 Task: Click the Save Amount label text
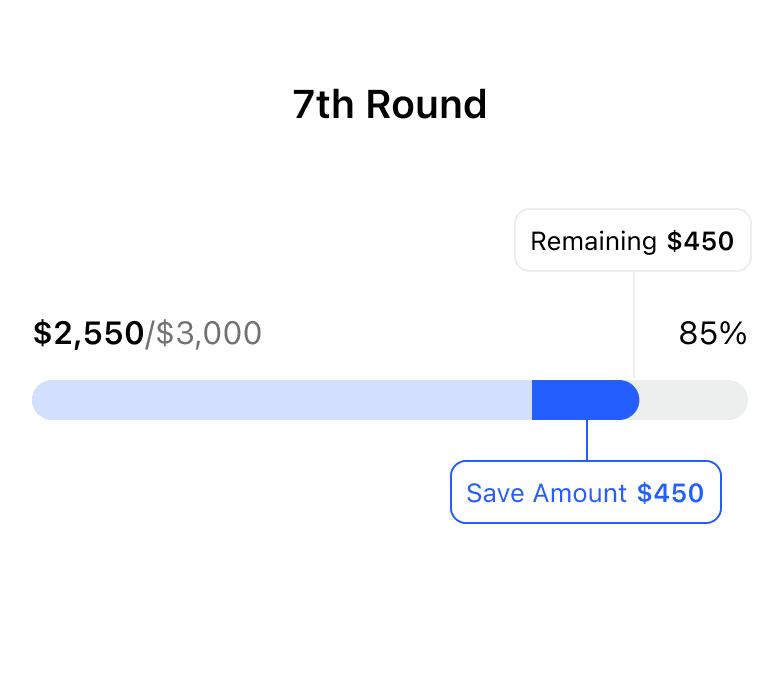(x=546, y=493)
